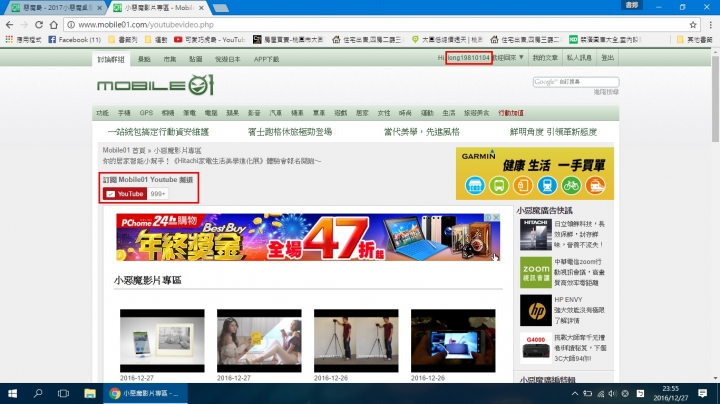
Task: Open the Action Center notification icon
Action: pos(702,393)
